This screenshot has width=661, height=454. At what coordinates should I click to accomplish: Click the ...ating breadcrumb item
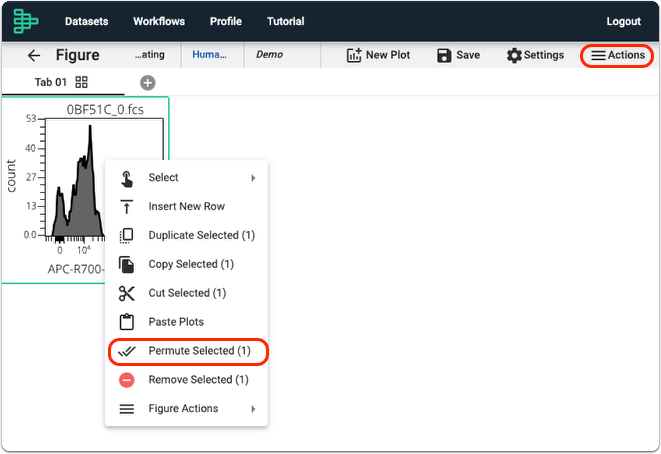click(x=150, y=54)
